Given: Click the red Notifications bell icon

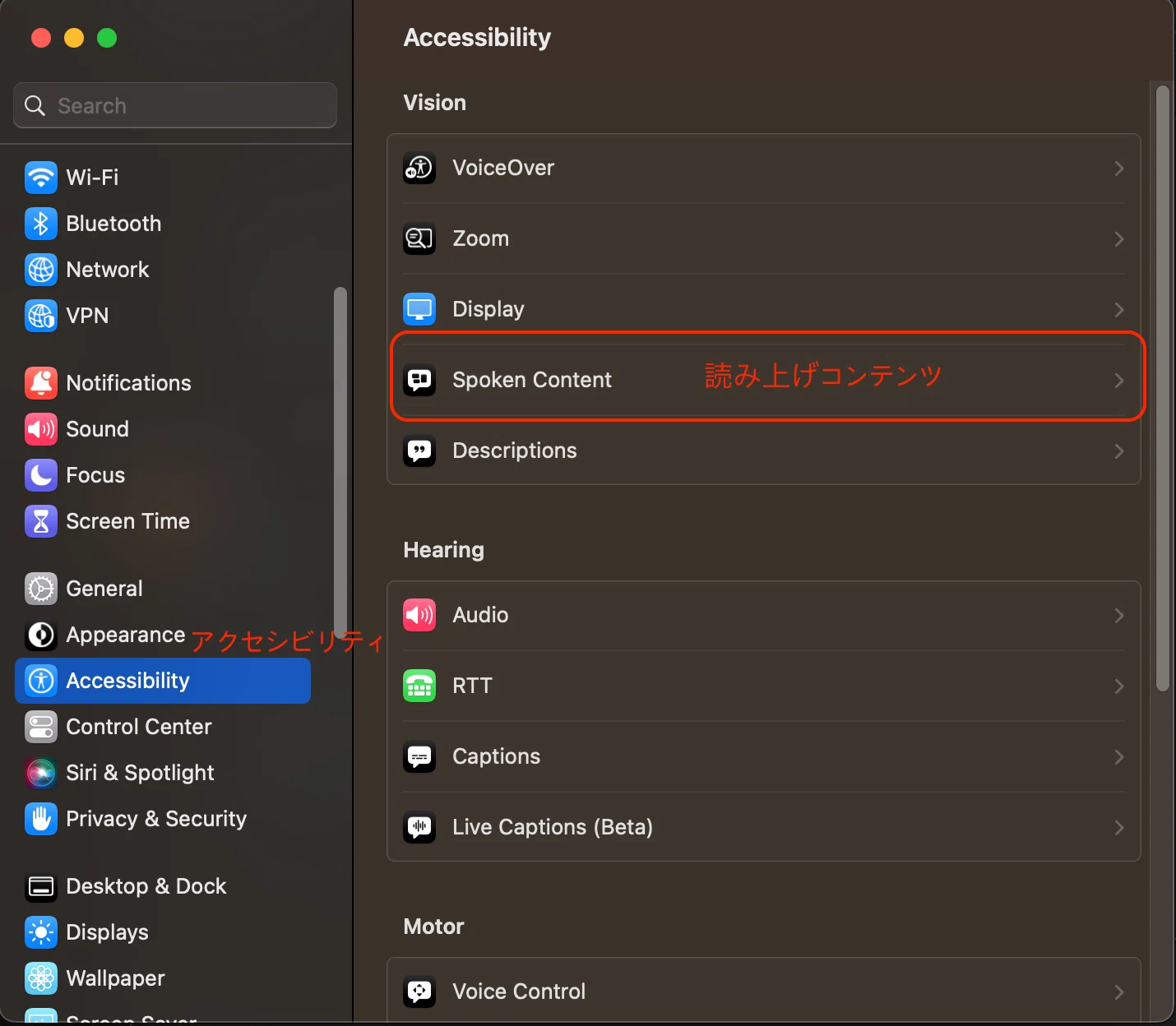Looking at the screenshot, I should [41, 383].
